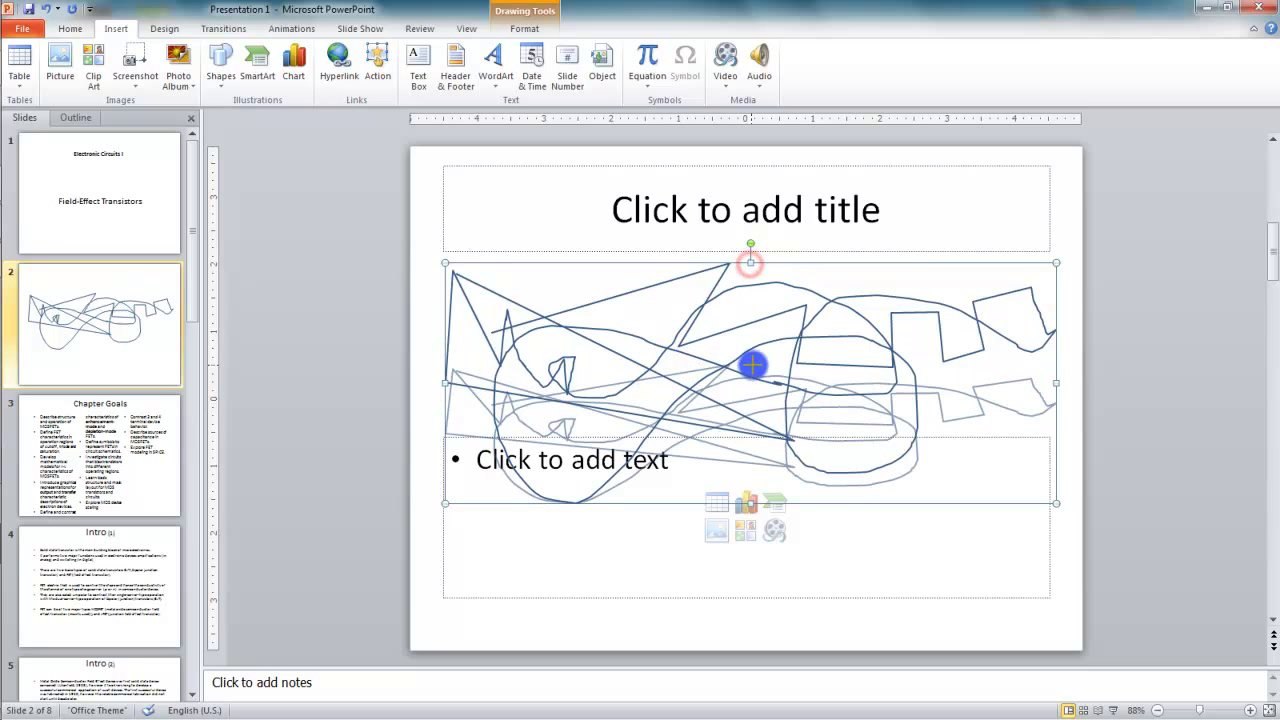Open the Animations tab

pos(291,29)
